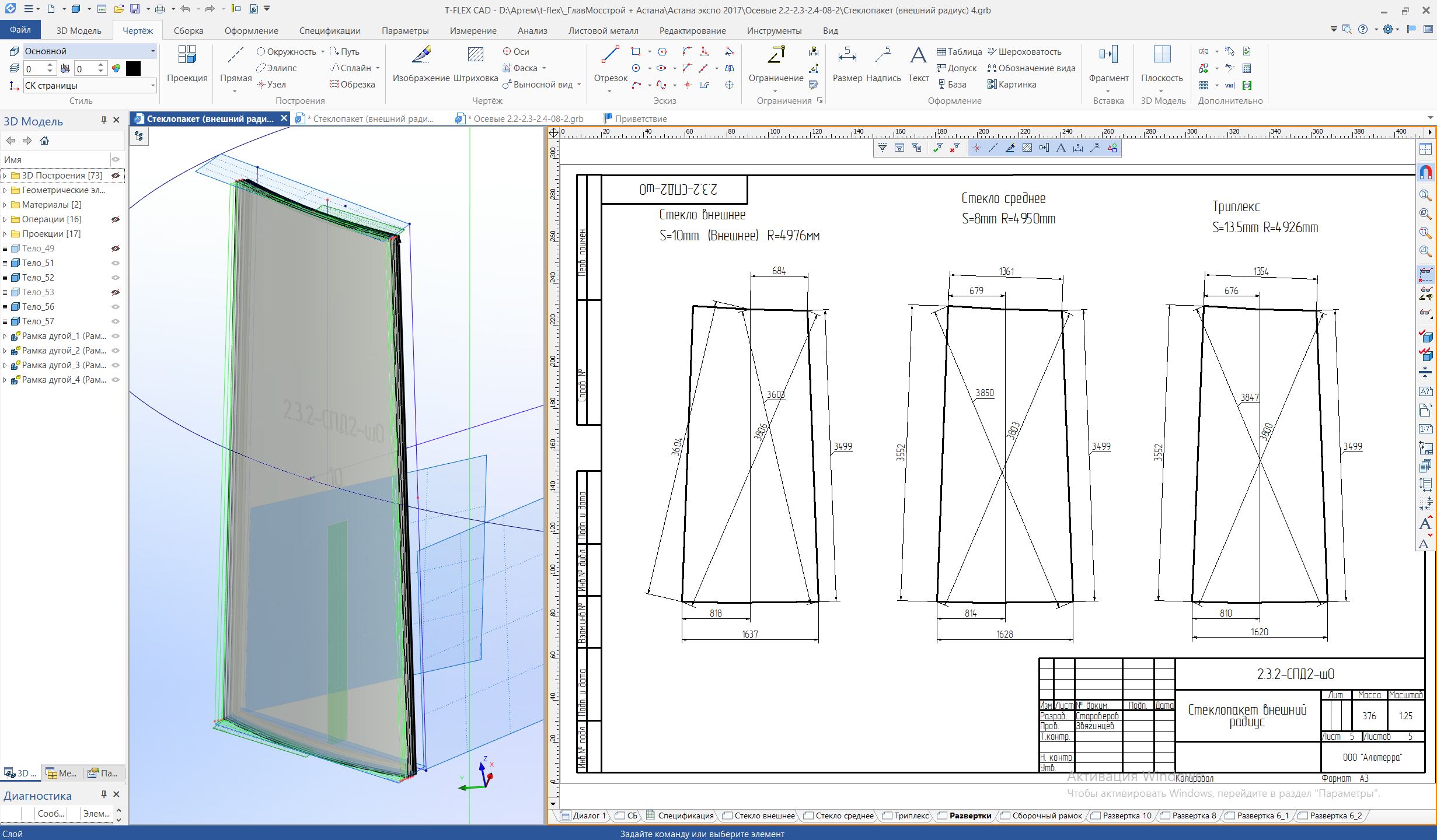Open the color palette icon
This screenshot has width=1437, height=840.
coord(116,68)
